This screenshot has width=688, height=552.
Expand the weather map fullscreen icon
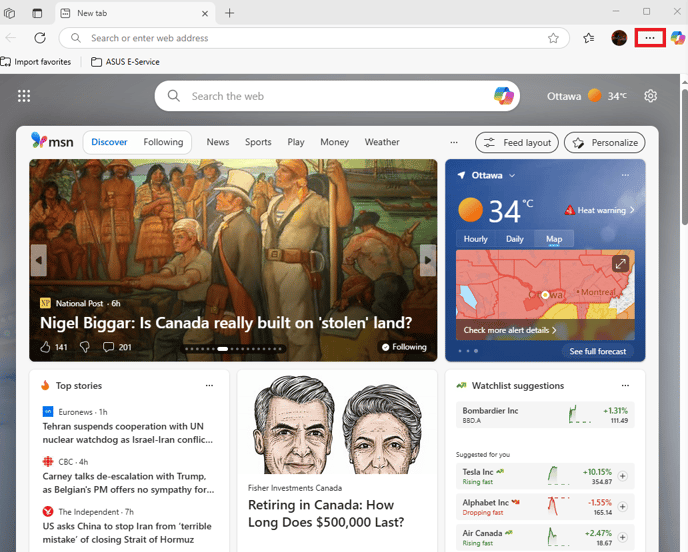click(x=620, y=264)
